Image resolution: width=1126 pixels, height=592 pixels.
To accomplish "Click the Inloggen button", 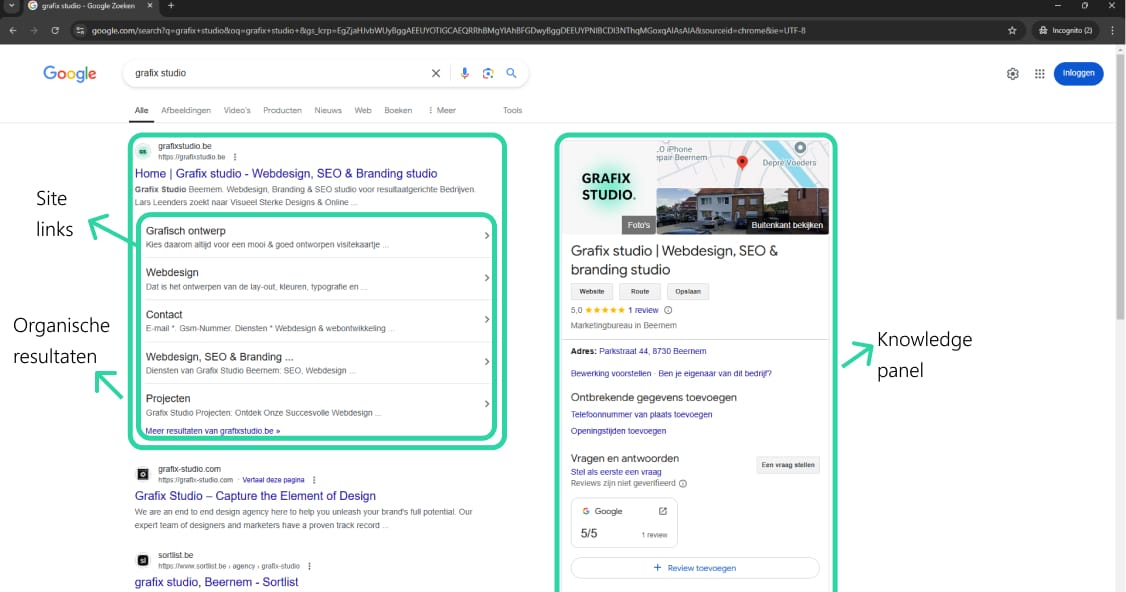I will coord(1078,73).
